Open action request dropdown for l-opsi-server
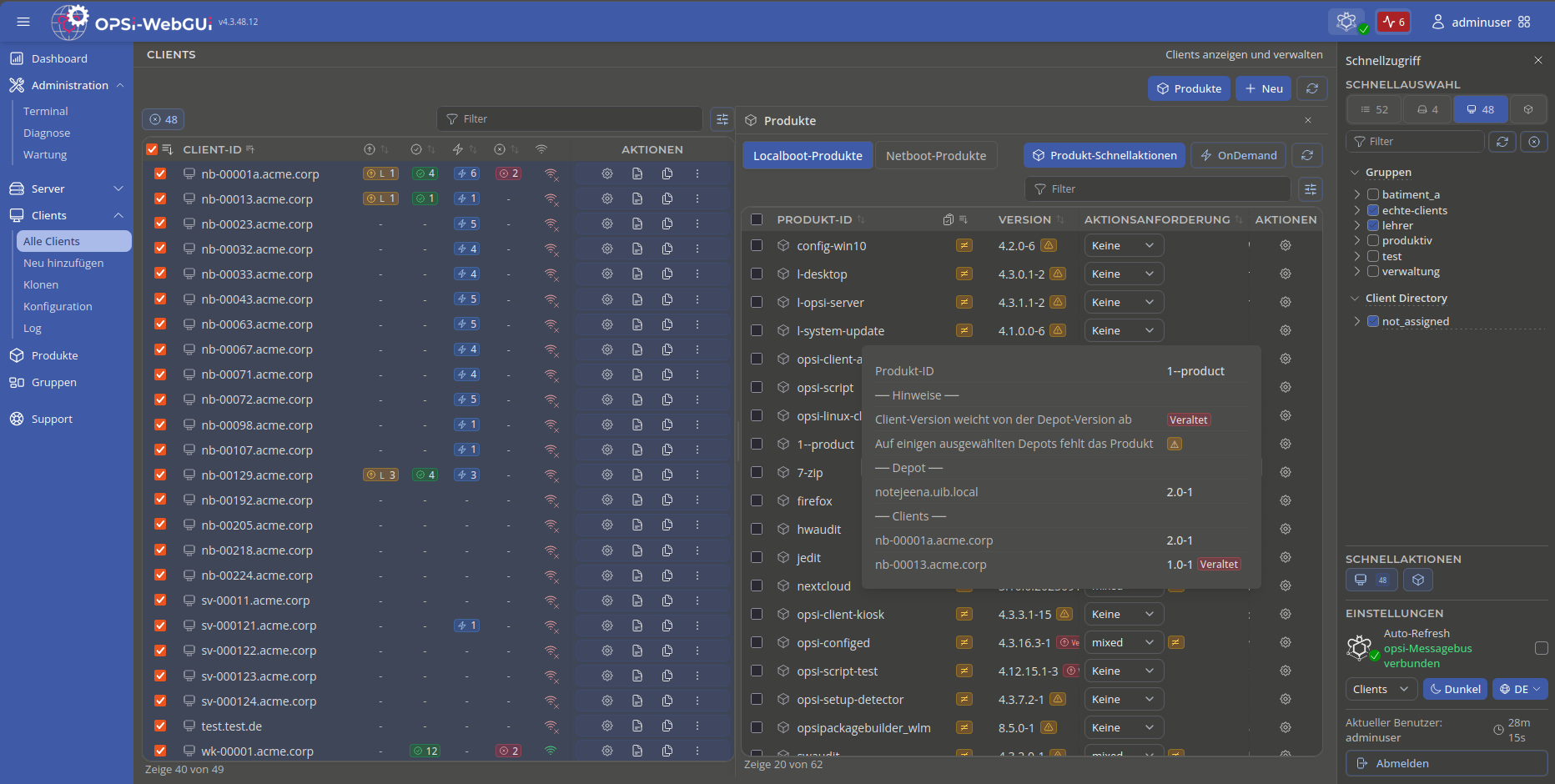 1124,302
